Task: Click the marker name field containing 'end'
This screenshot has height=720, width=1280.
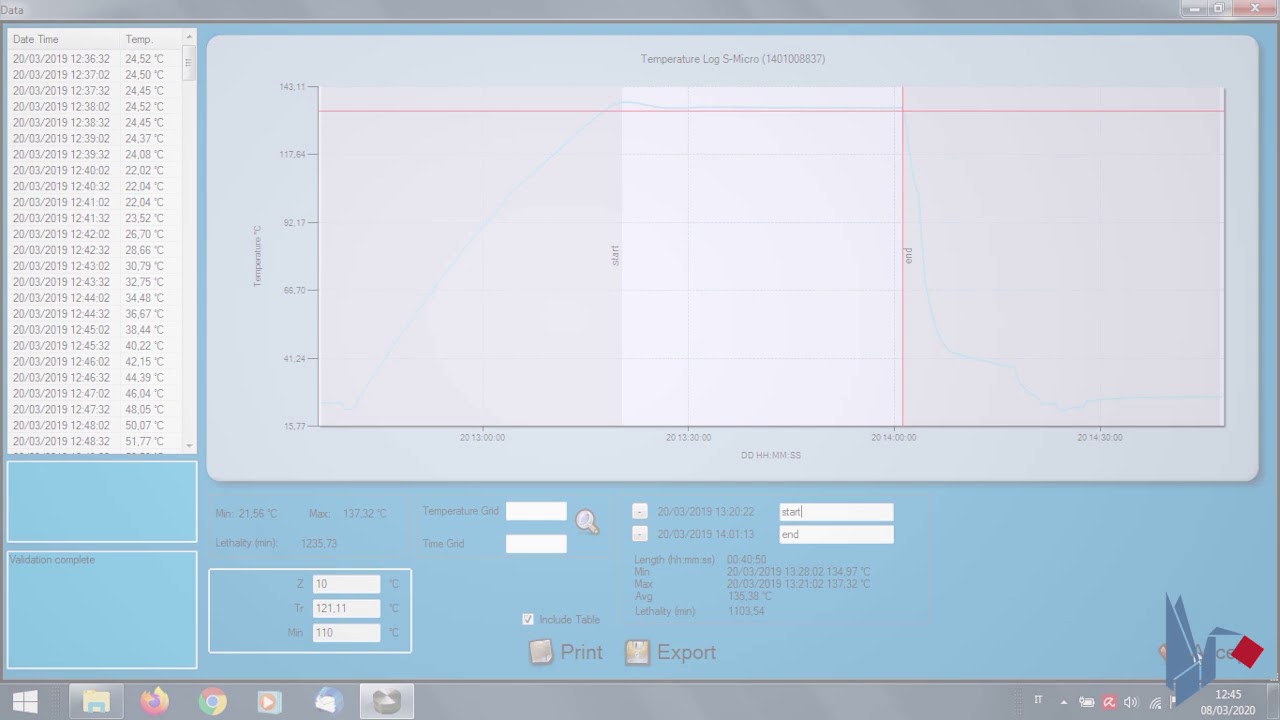Action: (x=836, y=534)
